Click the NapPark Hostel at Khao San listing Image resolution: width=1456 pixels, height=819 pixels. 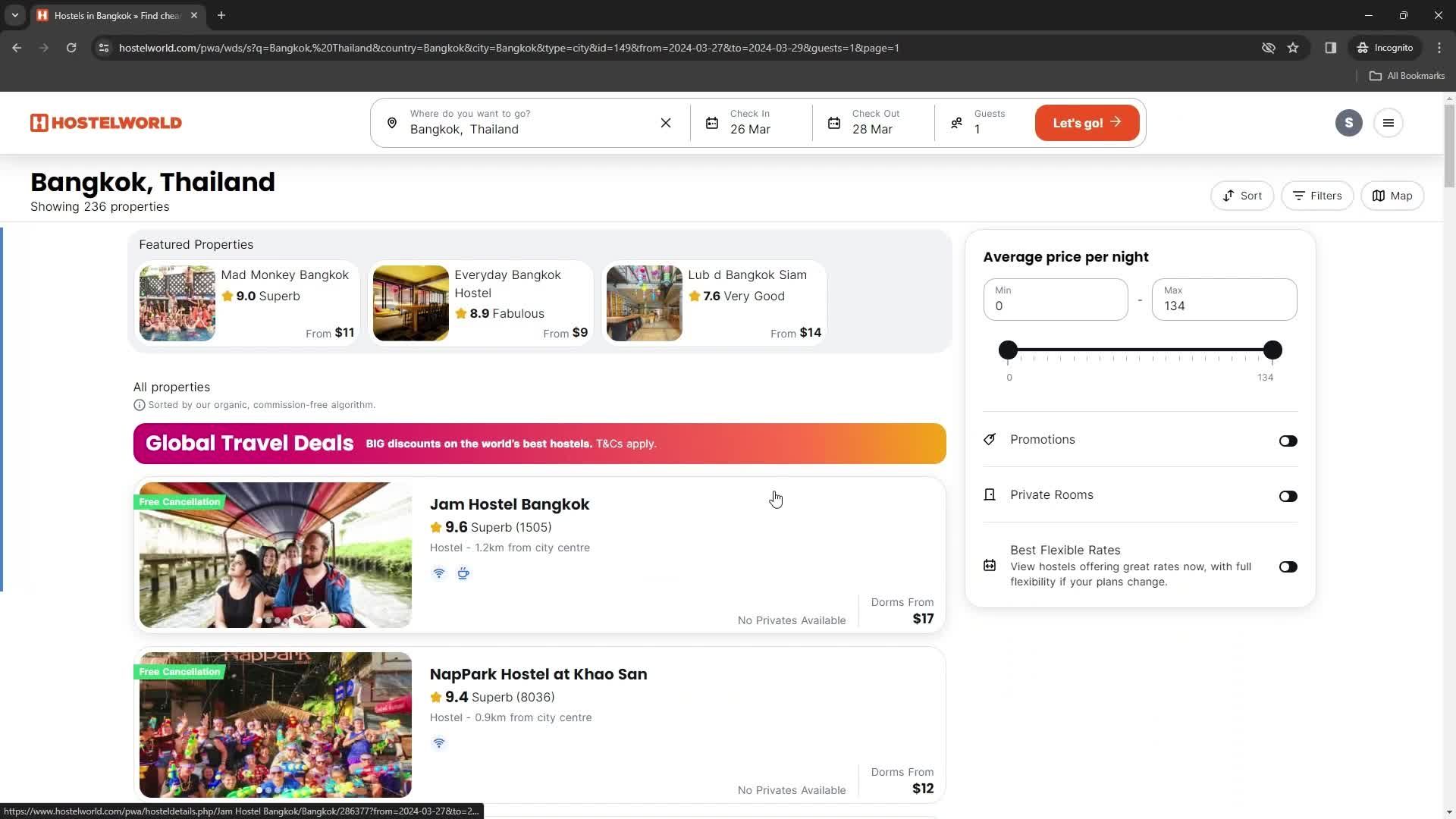(539, 674)
